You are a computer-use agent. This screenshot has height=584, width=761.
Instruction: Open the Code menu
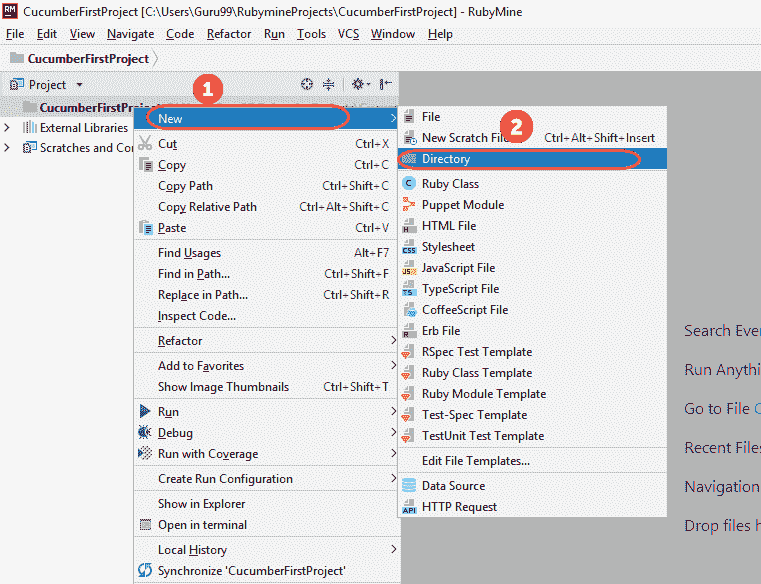tap(180, 34)
